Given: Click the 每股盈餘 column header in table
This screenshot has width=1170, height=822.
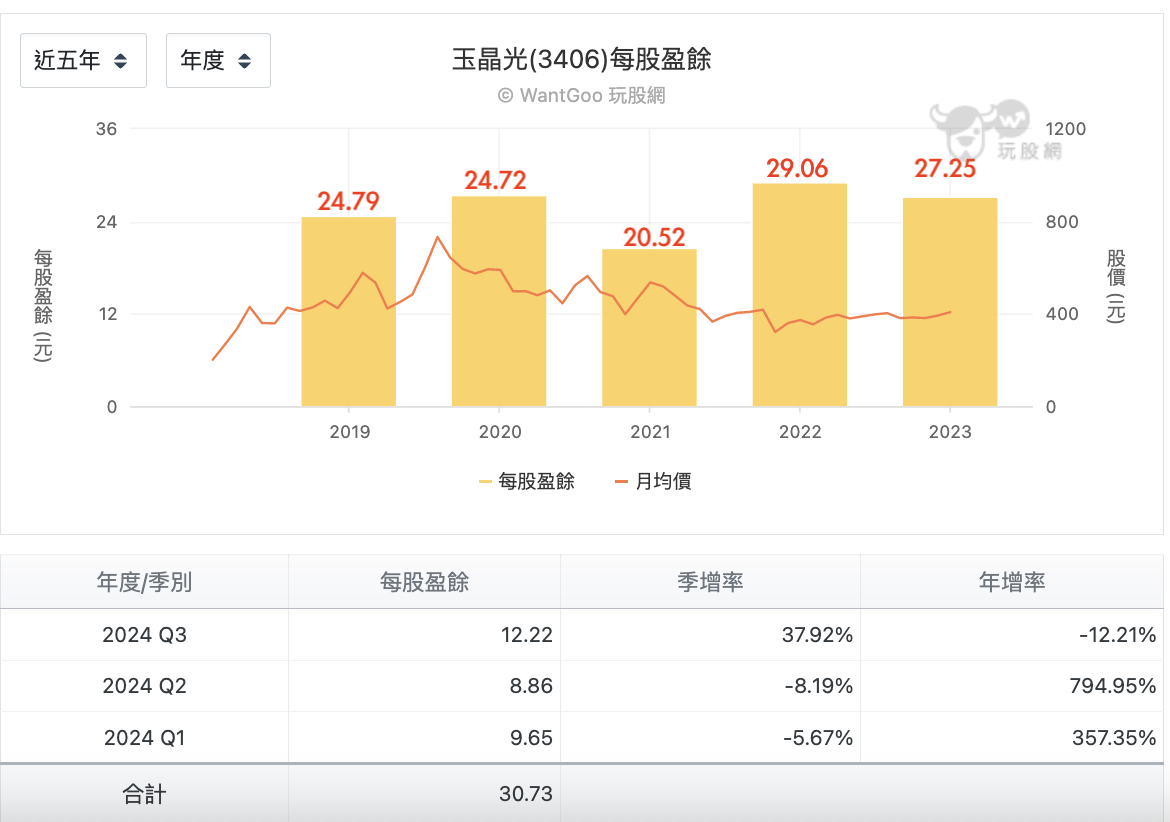Looking at the screenshot, I should coord(424,582).
